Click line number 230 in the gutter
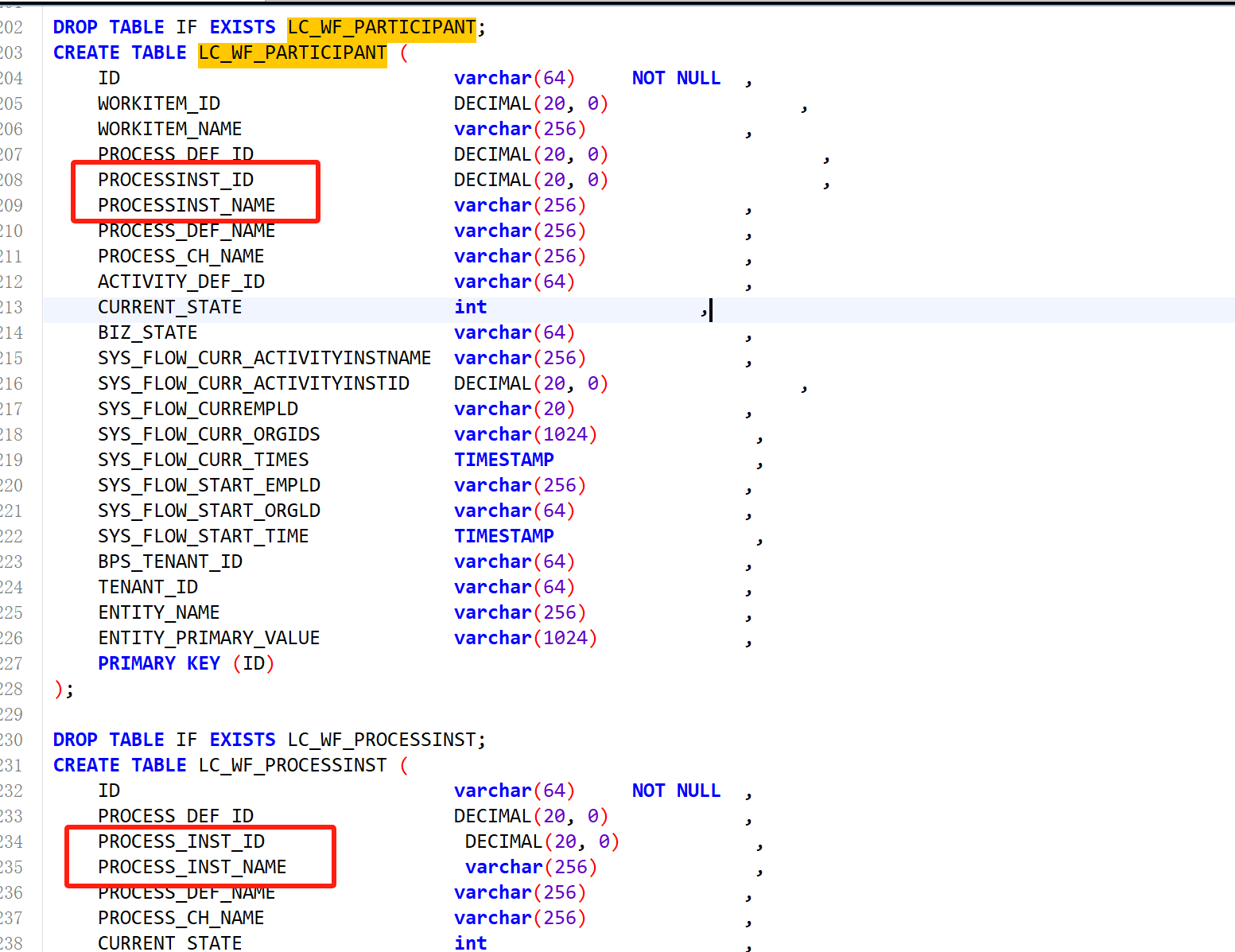Screen dimensions: 1235x952 pyautogui.click(x=12, y=740)
